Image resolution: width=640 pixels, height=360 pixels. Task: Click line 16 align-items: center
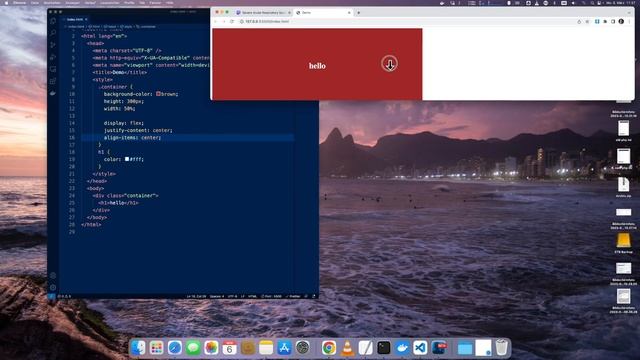(x=132, y=138)
